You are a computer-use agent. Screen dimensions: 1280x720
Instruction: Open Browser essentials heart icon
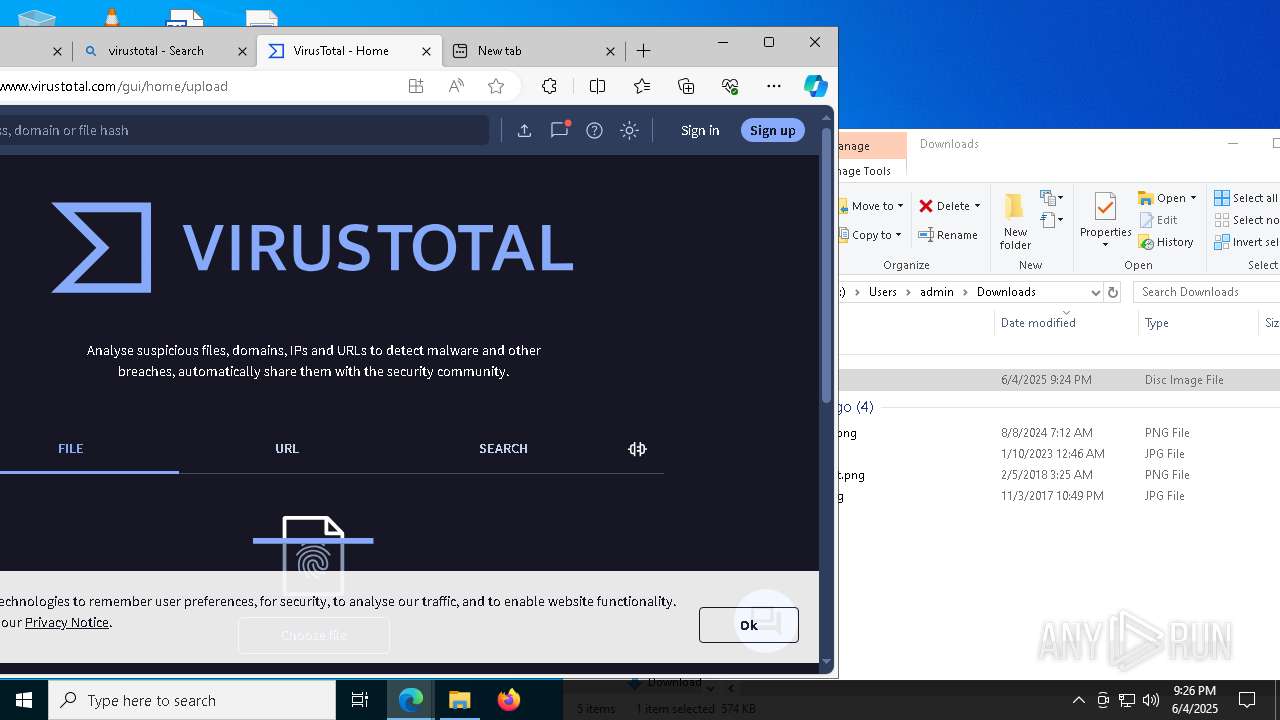(x=730, y=86)
